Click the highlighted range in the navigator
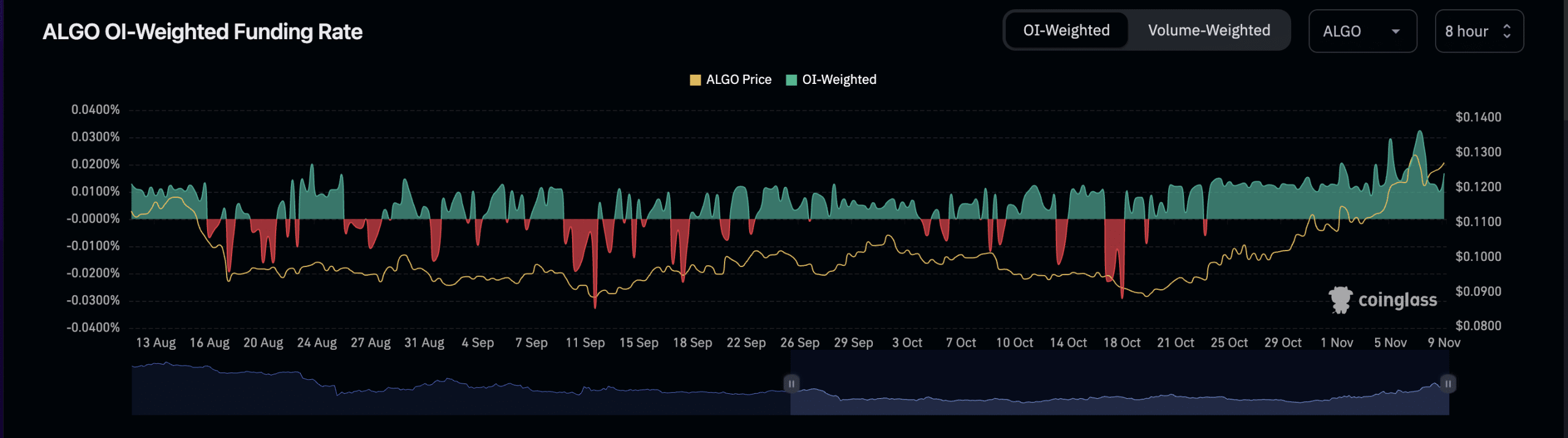Image resolution: width=1568 pixels, height=438 pixels. 1120,384
